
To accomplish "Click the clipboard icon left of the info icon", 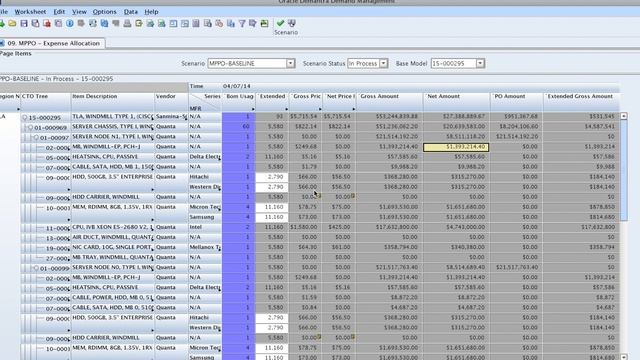I will click(x=58, y=23).
